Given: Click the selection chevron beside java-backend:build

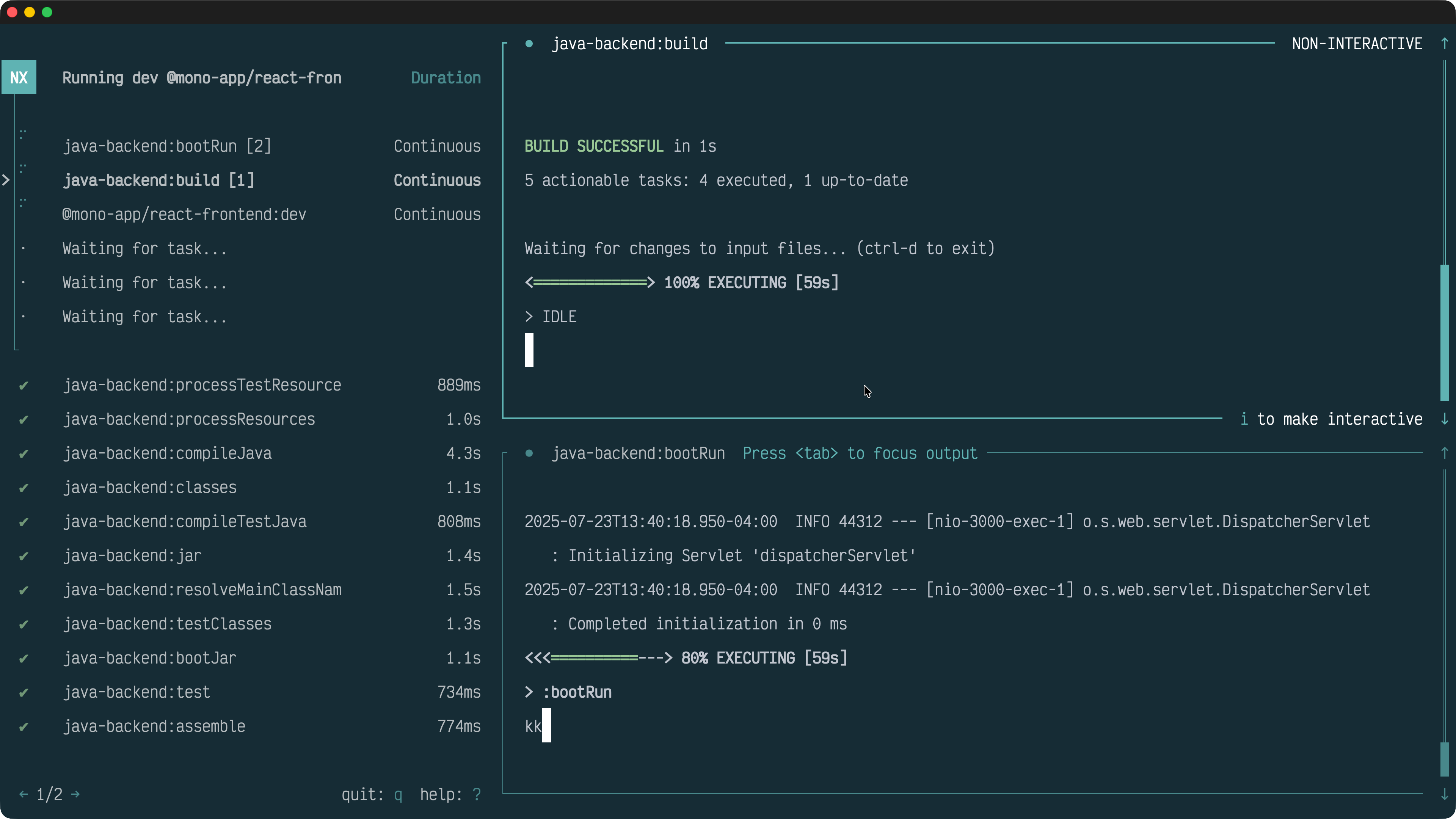Looking at the screenshot, I should [6, 180].
